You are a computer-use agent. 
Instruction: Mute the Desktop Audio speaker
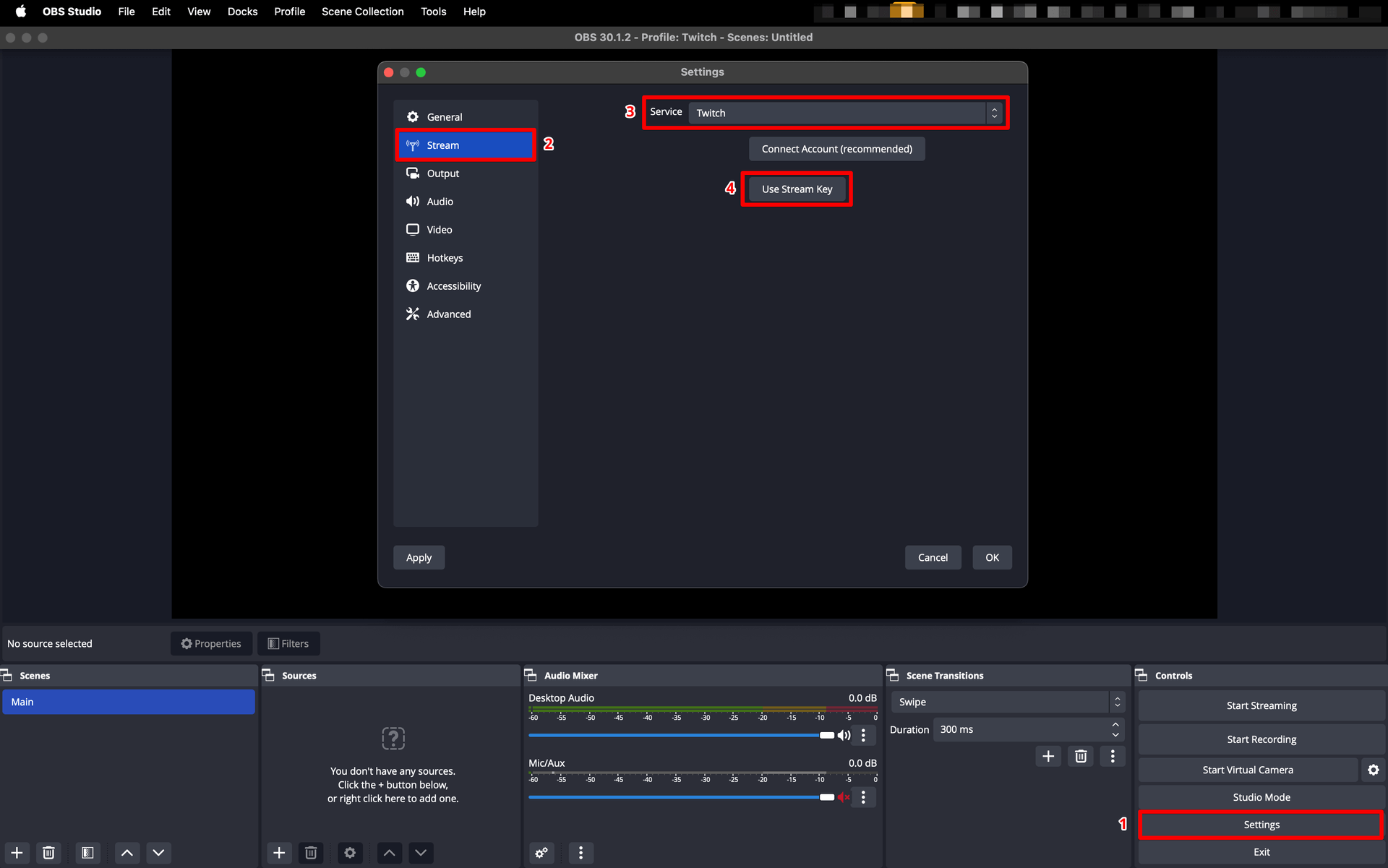844,735
